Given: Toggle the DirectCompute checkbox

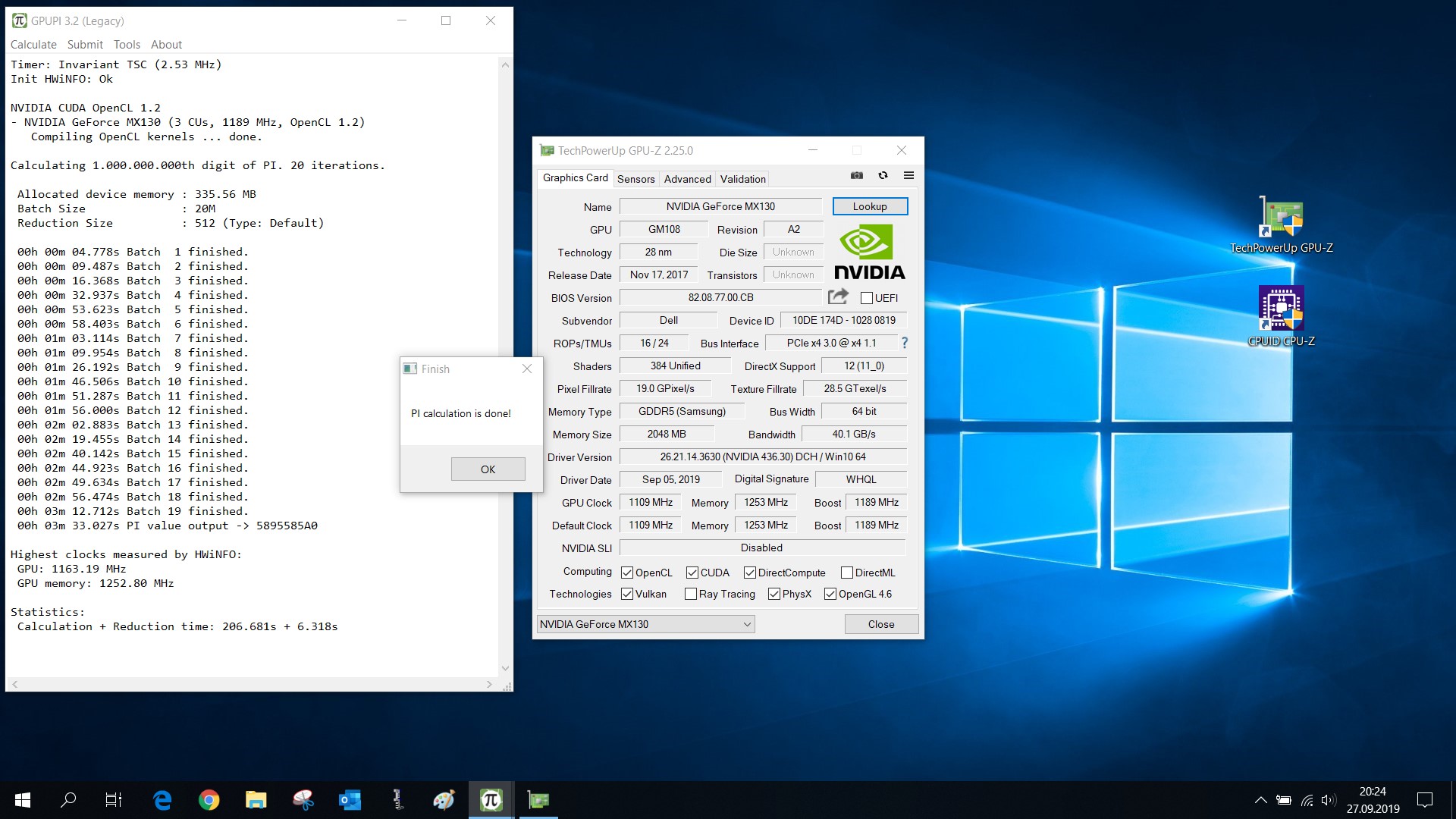Looking at the screenshot, I should 750,573.
